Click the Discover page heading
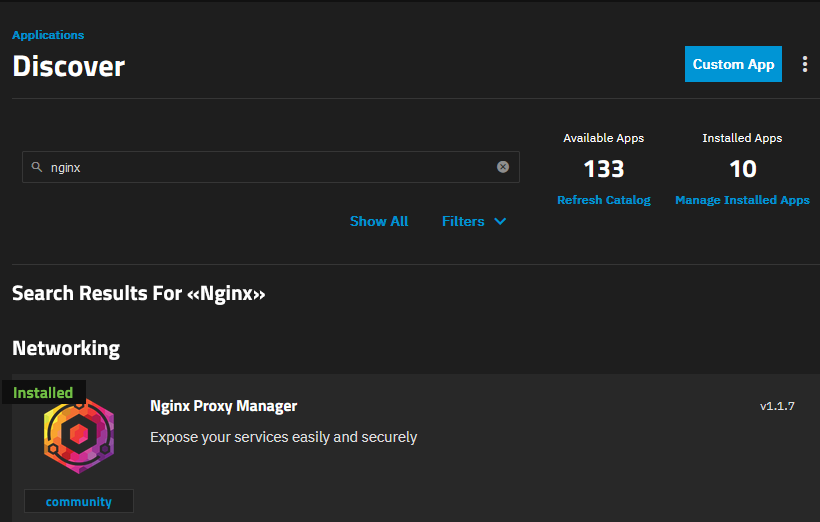This screenshot has height=522, width=820. point(69,66)
